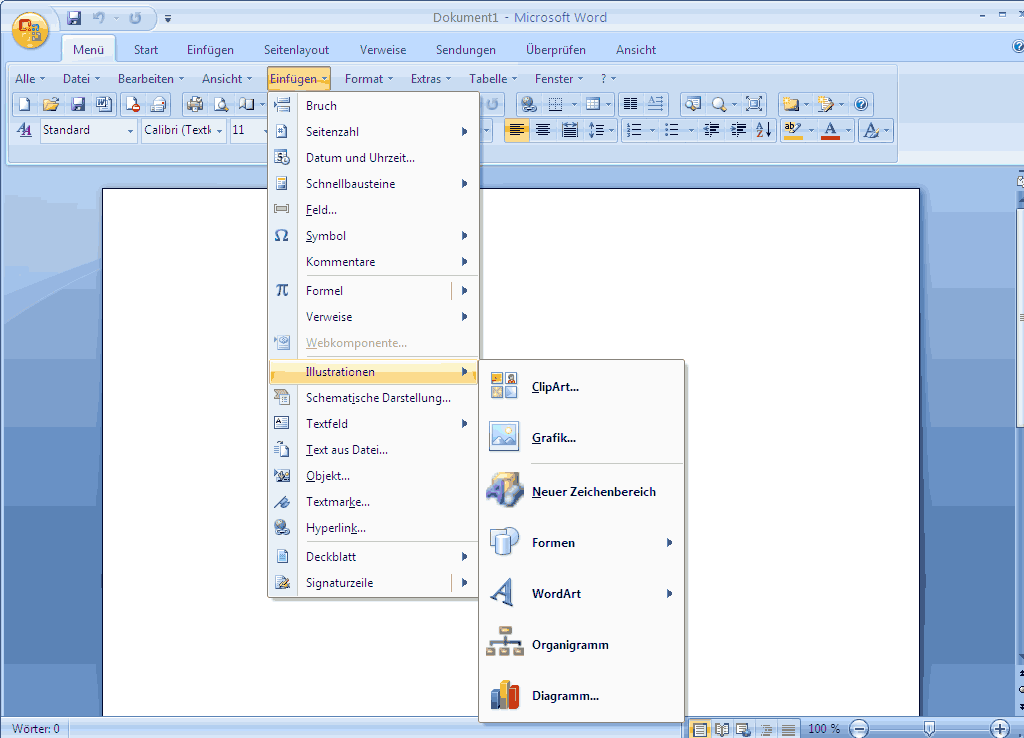Toggle Justify distributed alignment
The image size is (1024, 738).
pos(569,130)
